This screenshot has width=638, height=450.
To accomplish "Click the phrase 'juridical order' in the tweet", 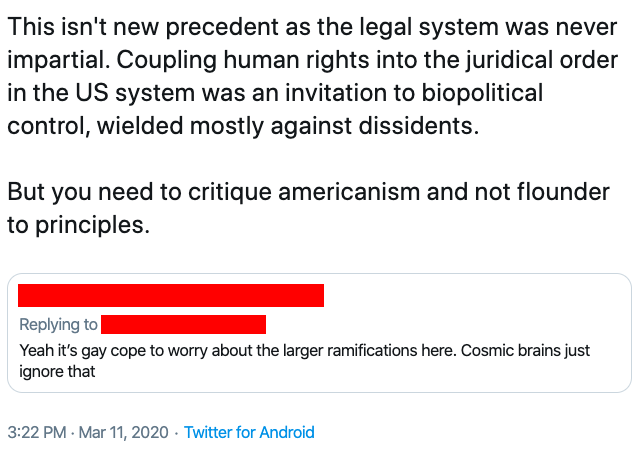I will coord(545,60).
